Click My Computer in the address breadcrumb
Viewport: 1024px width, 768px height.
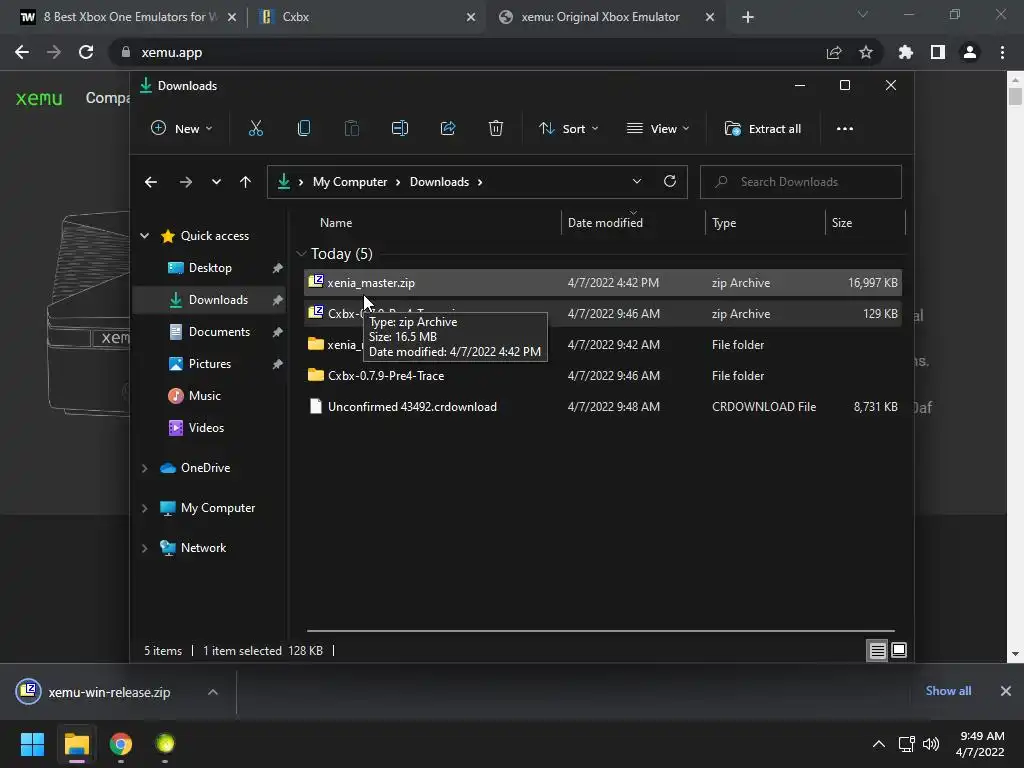click(350, 182)
